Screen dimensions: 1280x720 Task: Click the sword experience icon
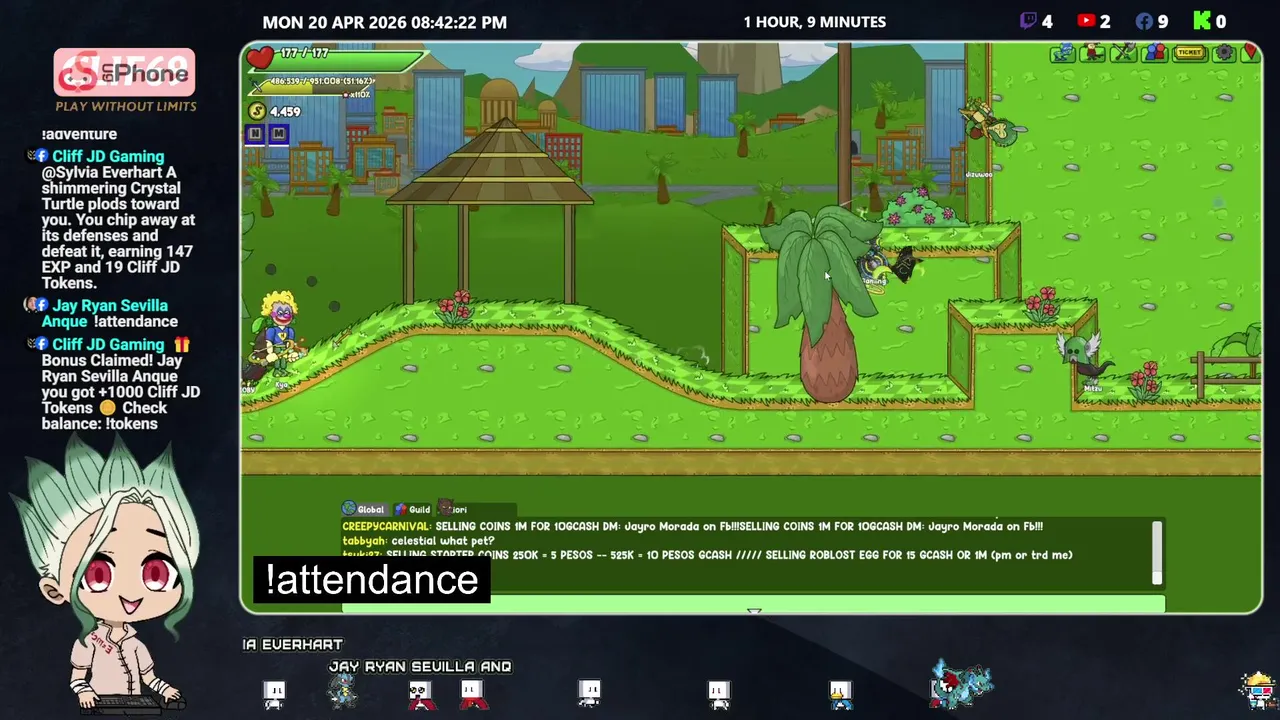pos(256,86)
